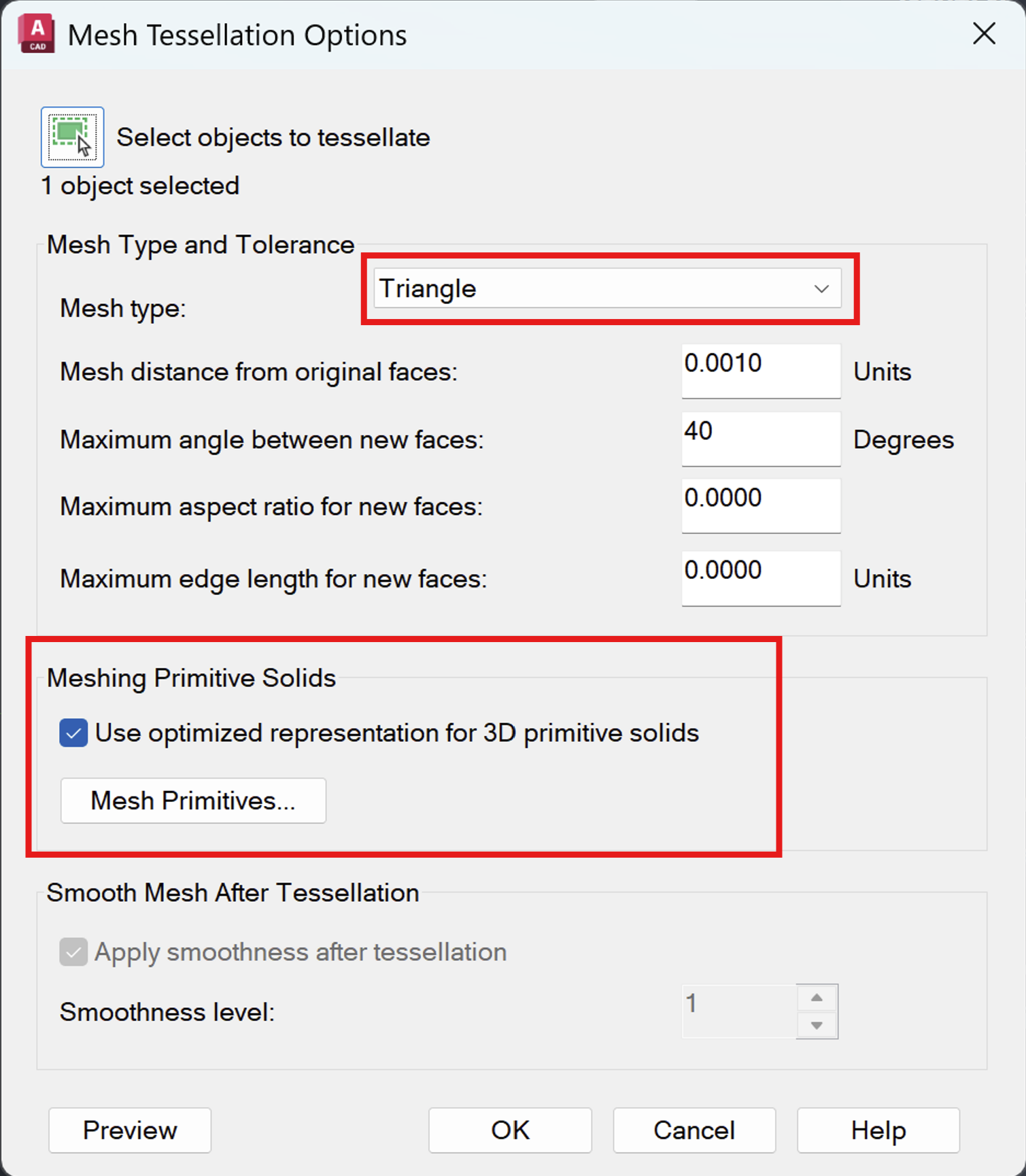Image resolution: width=1026 pixels, height=1176 pixels.
Task: Click the Triangle text in Mesh type
Action: click(x=428, y=289)
